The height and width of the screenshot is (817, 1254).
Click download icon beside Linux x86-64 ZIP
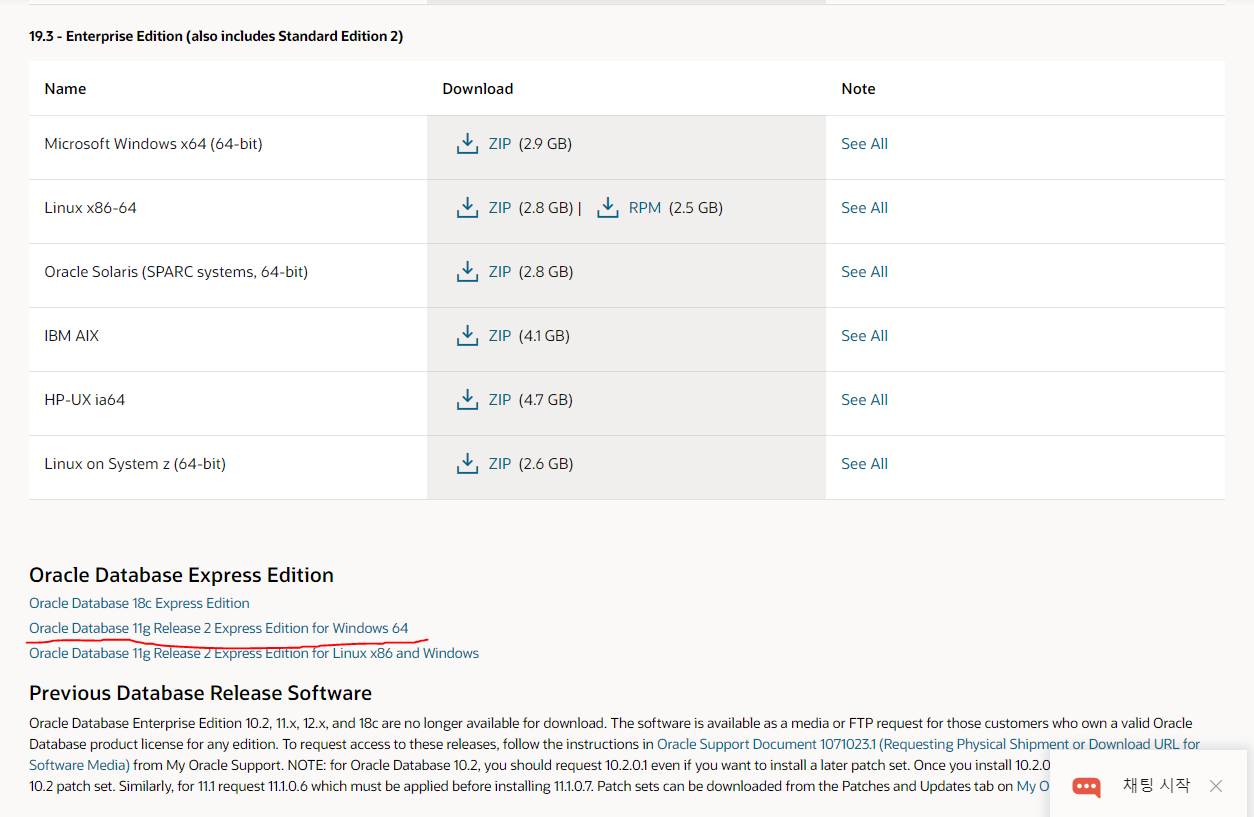point(467,208)
